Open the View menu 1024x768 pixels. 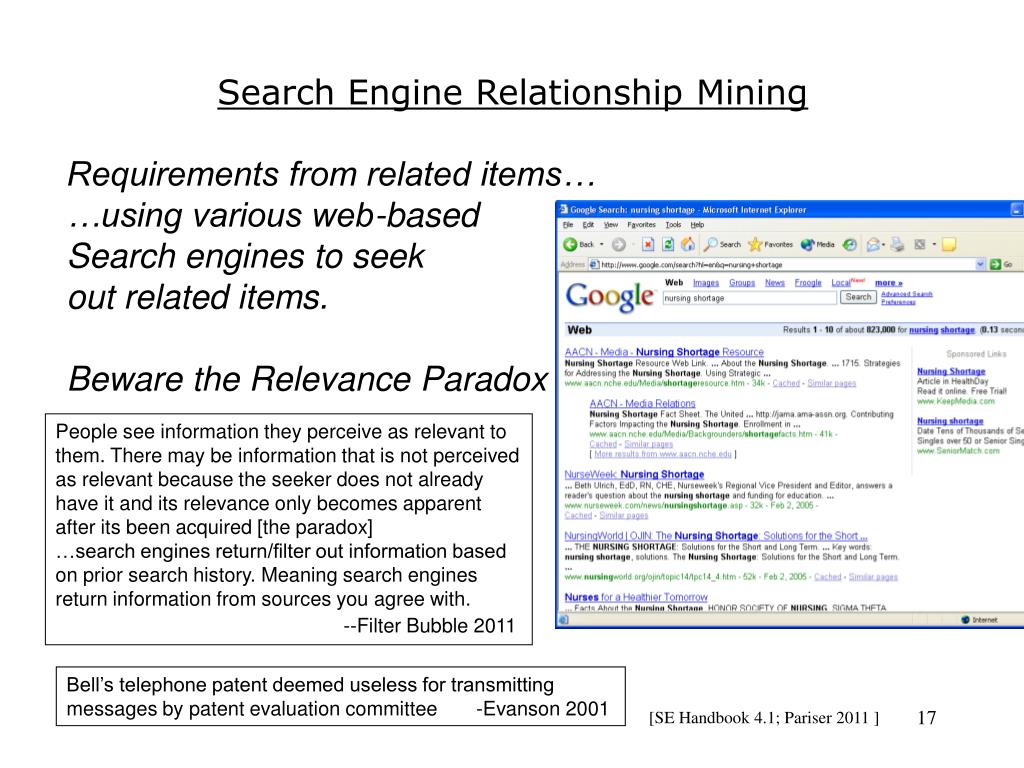click(x=611, y=225)
